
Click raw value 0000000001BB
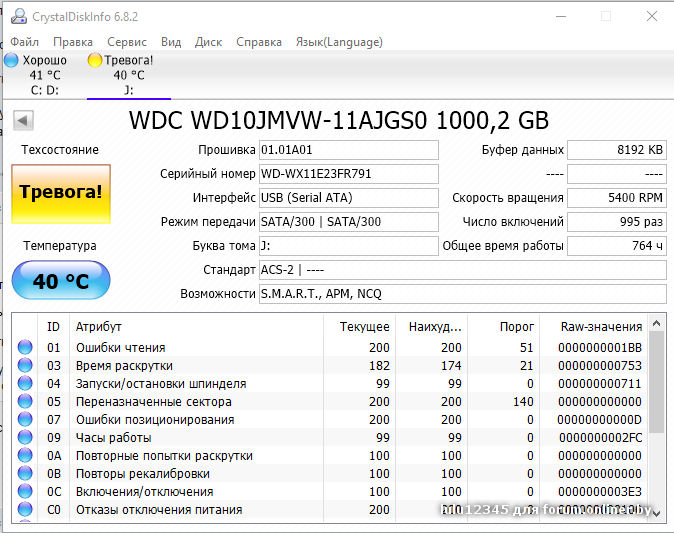[x=600, y=347]
